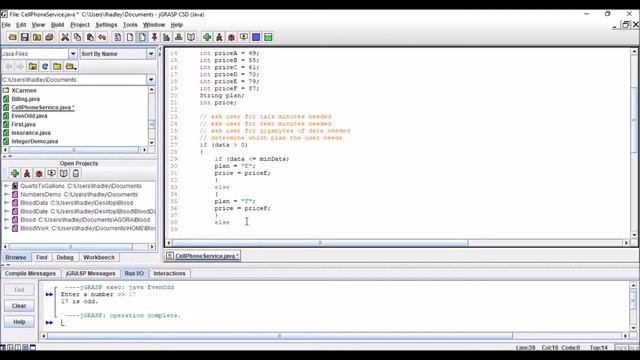Click the Run in Canvas toolbar icon

click(244, 37)
